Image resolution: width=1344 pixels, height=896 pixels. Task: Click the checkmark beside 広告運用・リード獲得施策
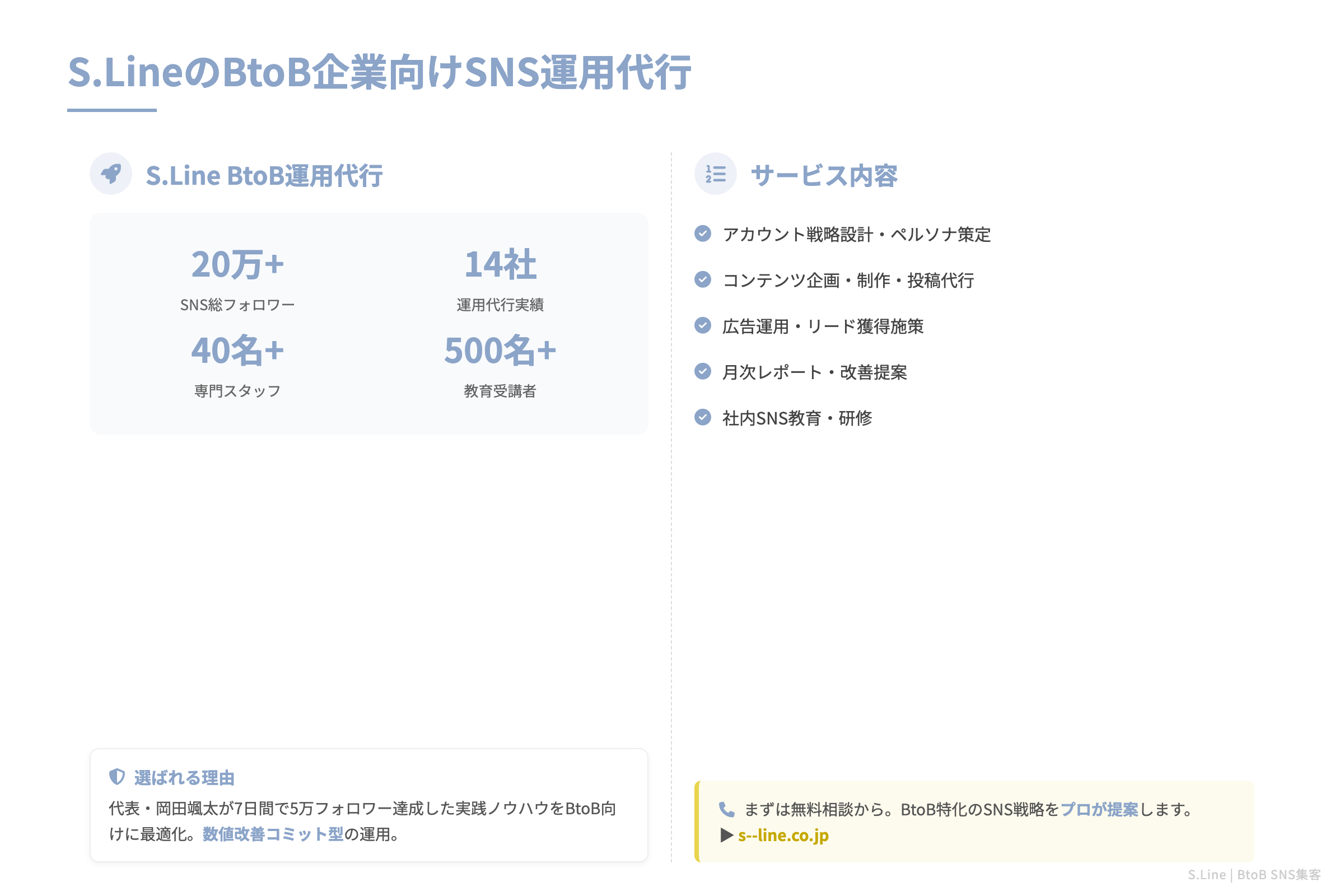[702, 326]
